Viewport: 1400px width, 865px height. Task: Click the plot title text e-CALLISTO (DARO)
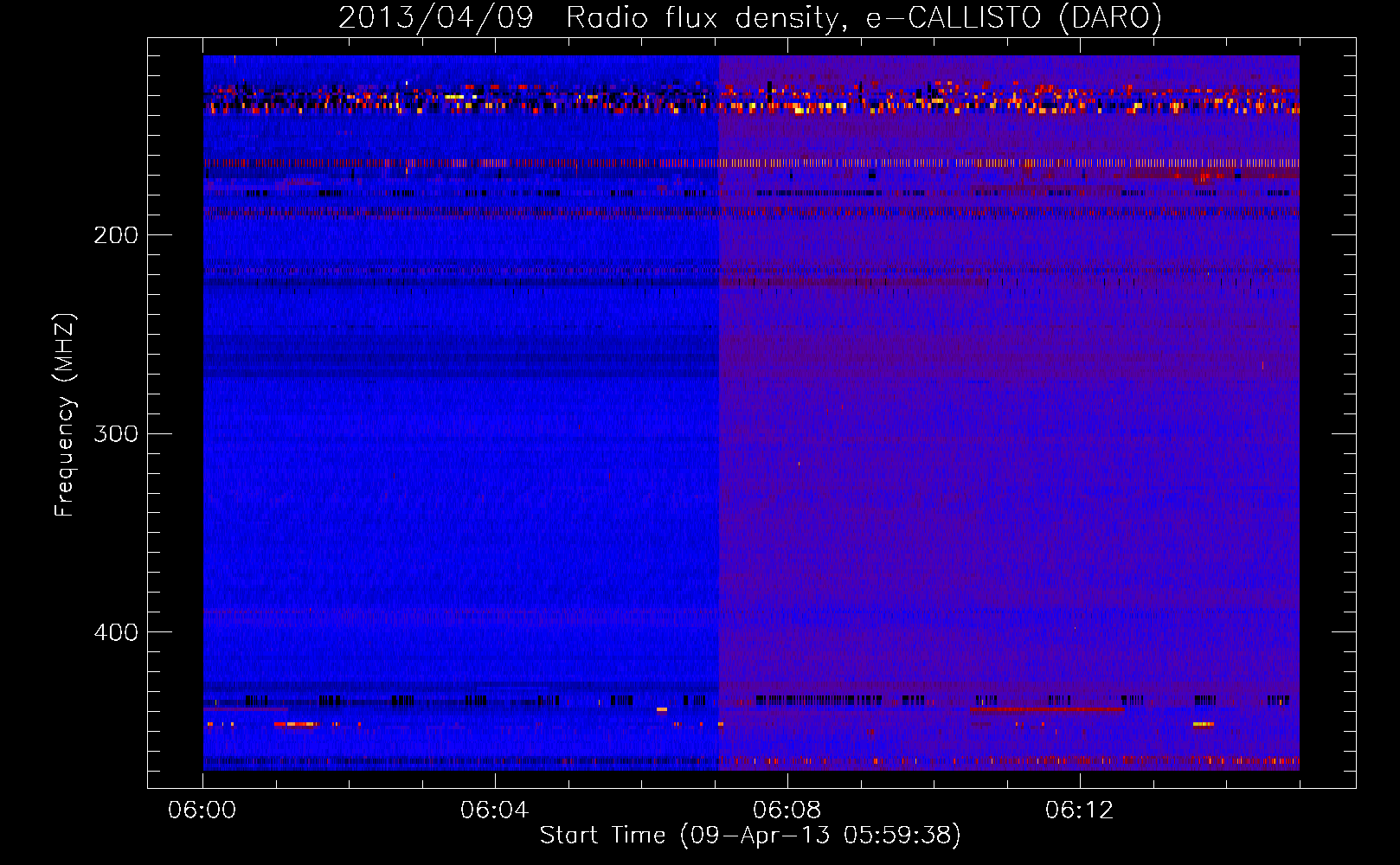(x=1013, y=17)
